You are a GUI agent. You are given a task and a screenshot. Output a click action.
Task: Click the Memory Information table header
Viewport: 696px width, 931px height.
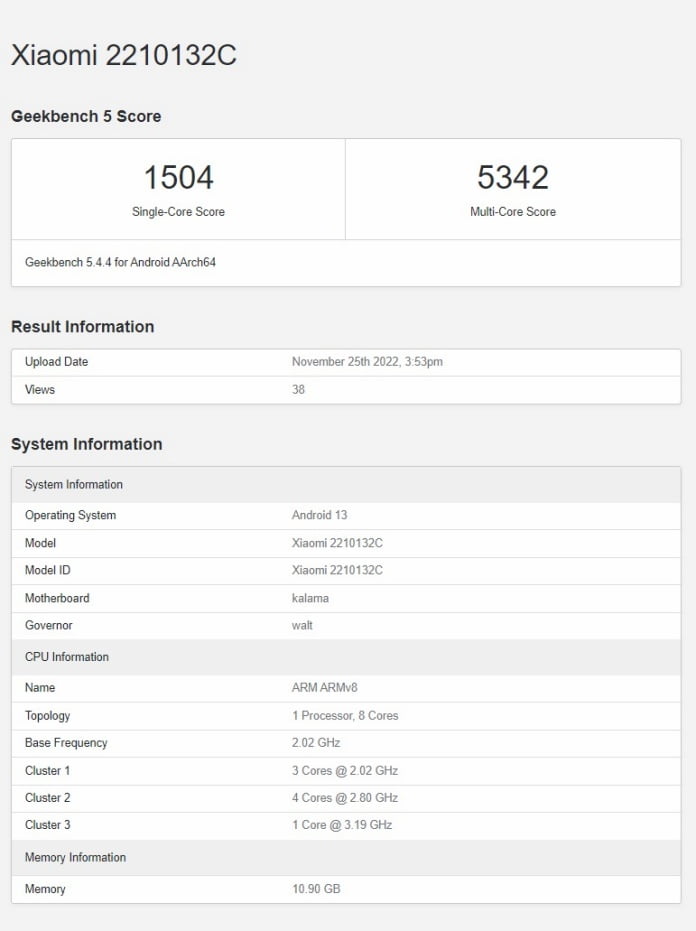[75, 857]
